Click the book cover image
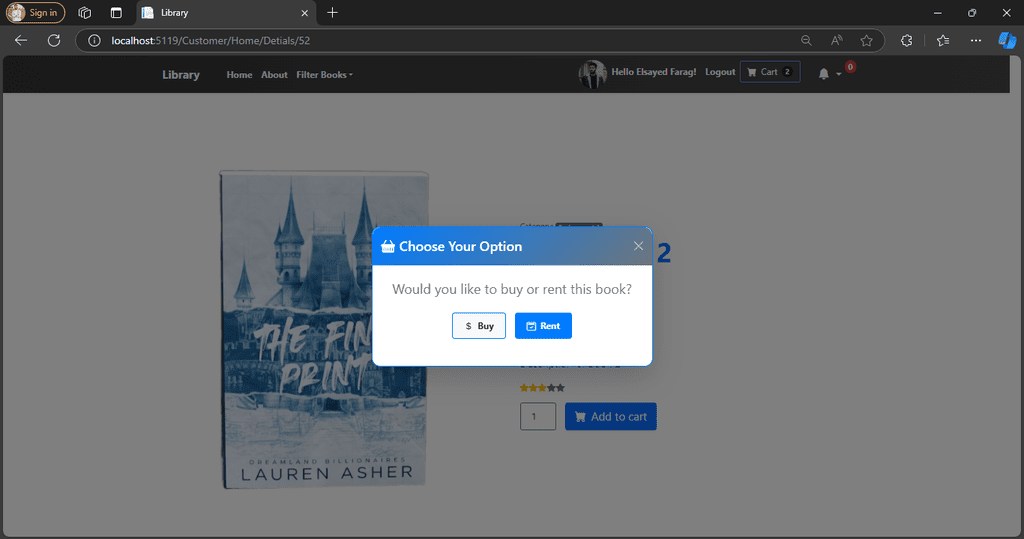 [x=324, y=330]
